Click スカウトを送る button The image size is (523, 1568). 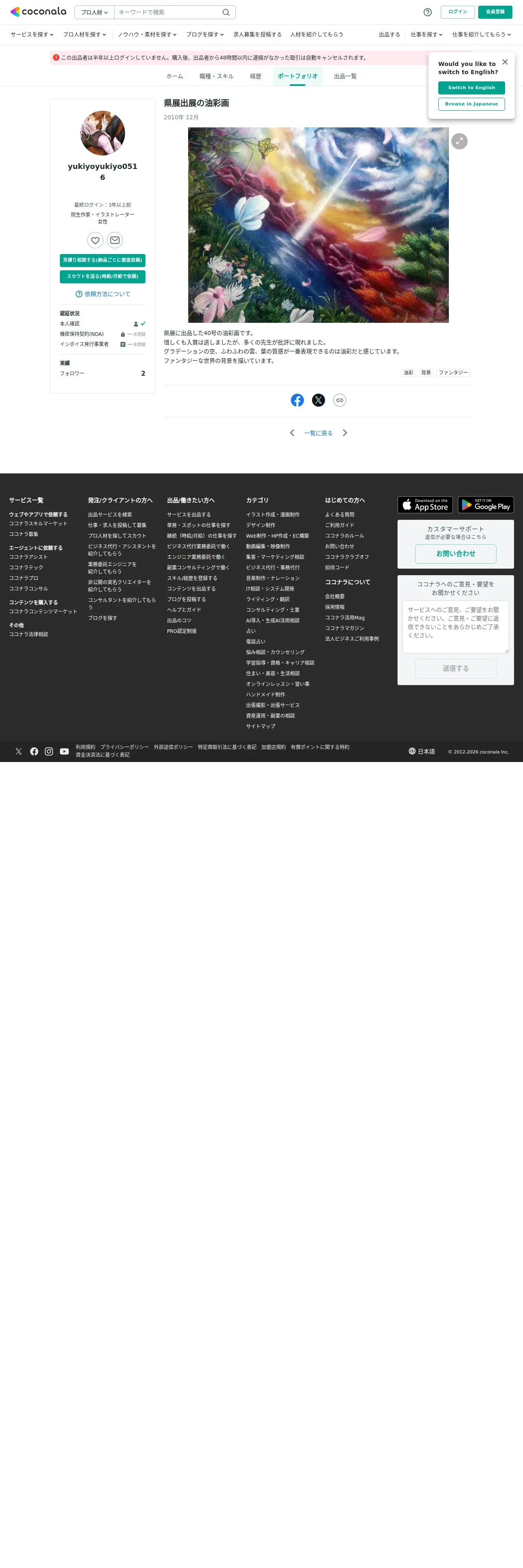click(x=102, y=276)
